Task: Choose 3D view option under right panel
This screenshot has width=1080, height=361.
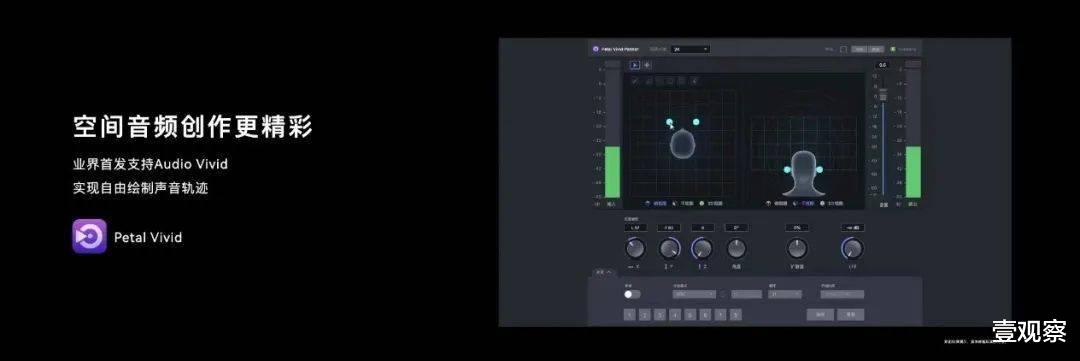Action: [832, 203]
